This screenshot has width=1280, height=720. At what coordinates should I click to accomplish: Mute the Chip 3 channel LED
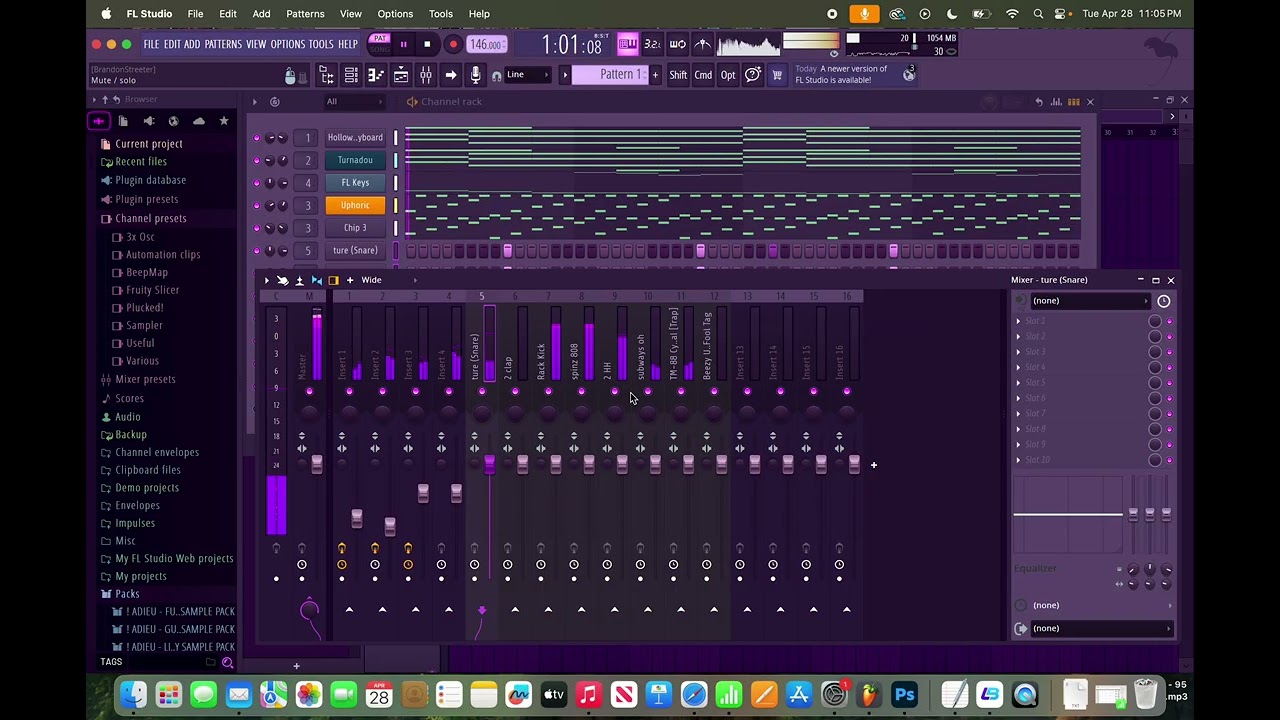pyautogui.click(x=257, y=228)
